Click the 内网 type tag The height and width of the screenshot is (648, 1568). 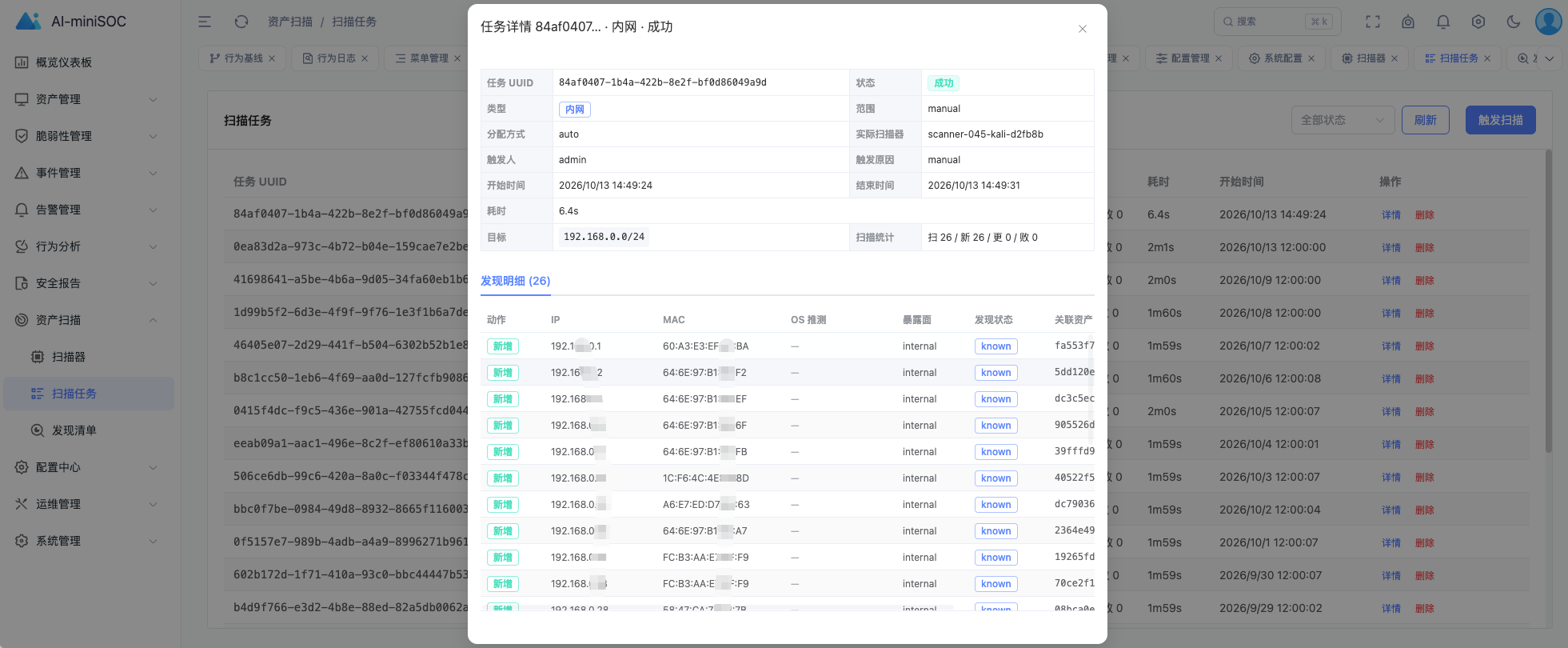pyautogui.click(x=574, y=110)
